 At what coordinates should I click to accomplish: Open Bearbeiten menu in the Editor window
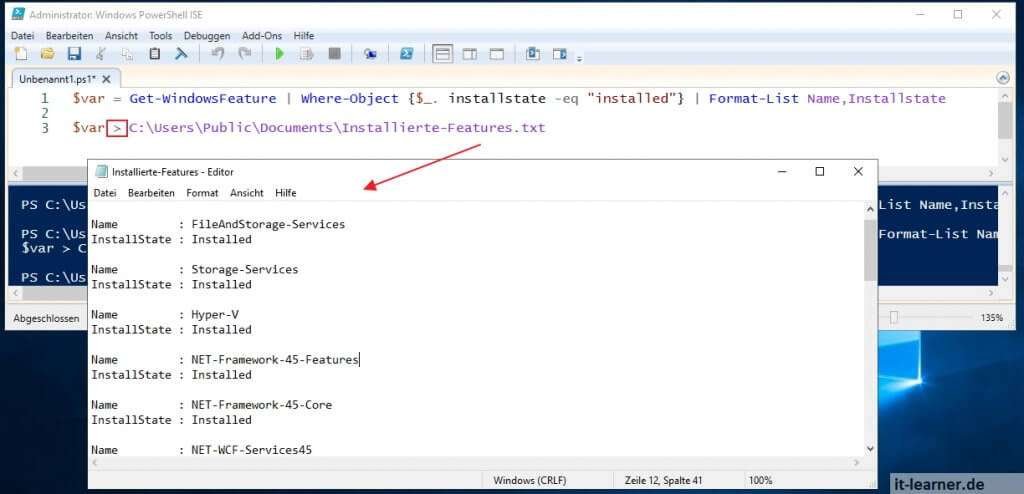(152, 193)
